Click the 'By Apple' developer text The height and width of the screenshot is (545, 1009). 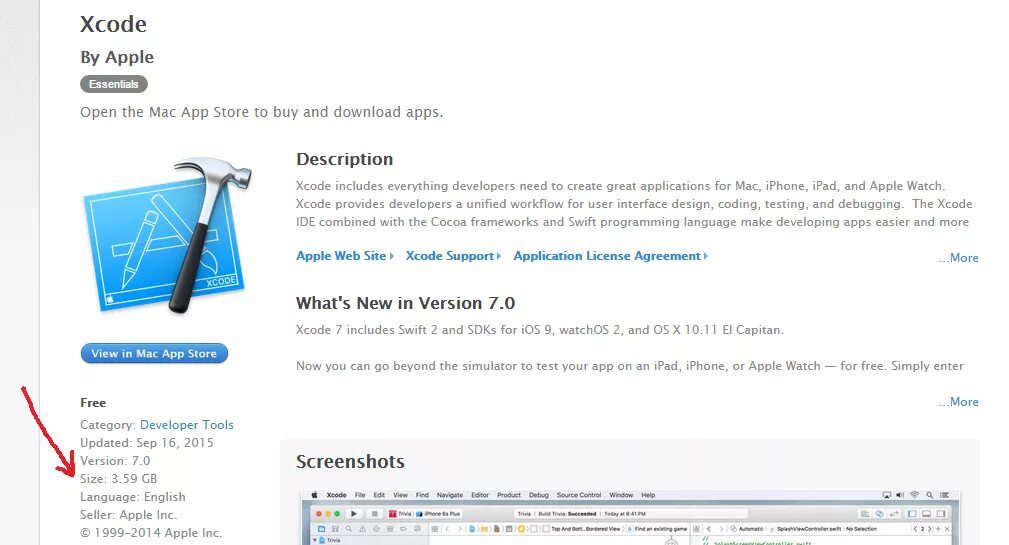(x=117, y=57)
